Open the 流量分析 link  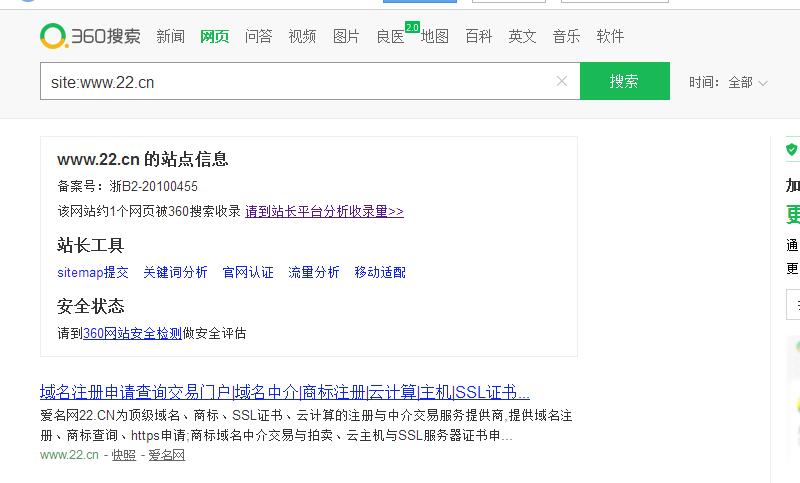coord(314,272)
